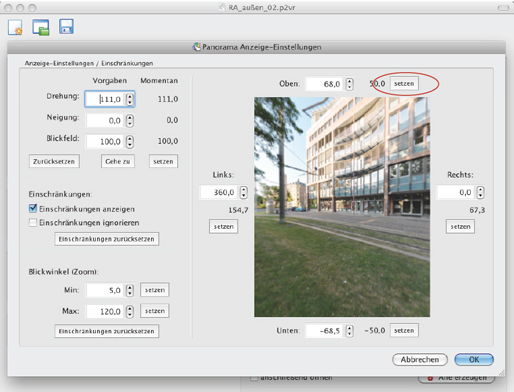The height and width of the screenshot is (392, 514).
Task: Click the Unten value stepper arrows
Action: click(x=349, y=331)
